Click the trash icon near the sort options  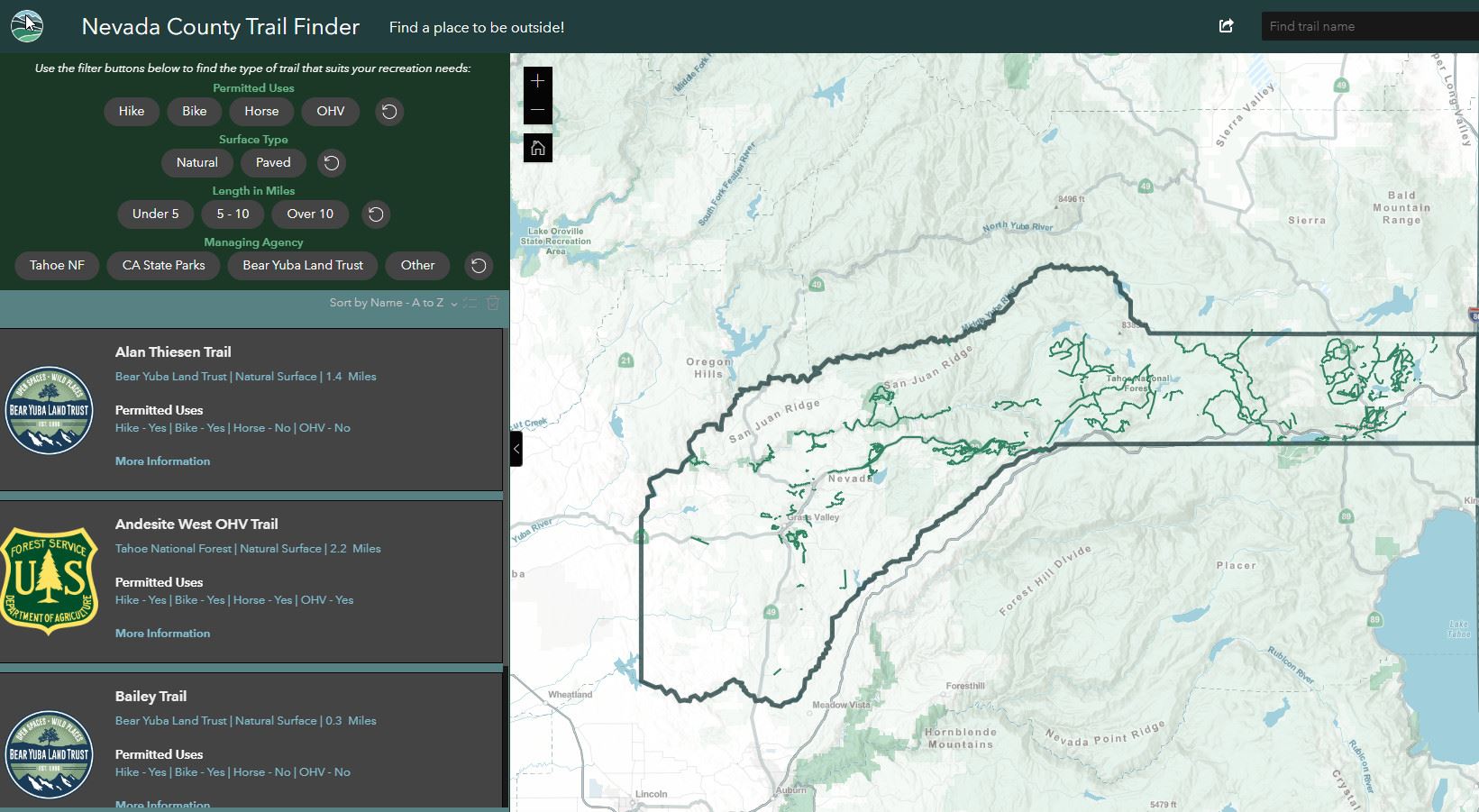point(492,303)
